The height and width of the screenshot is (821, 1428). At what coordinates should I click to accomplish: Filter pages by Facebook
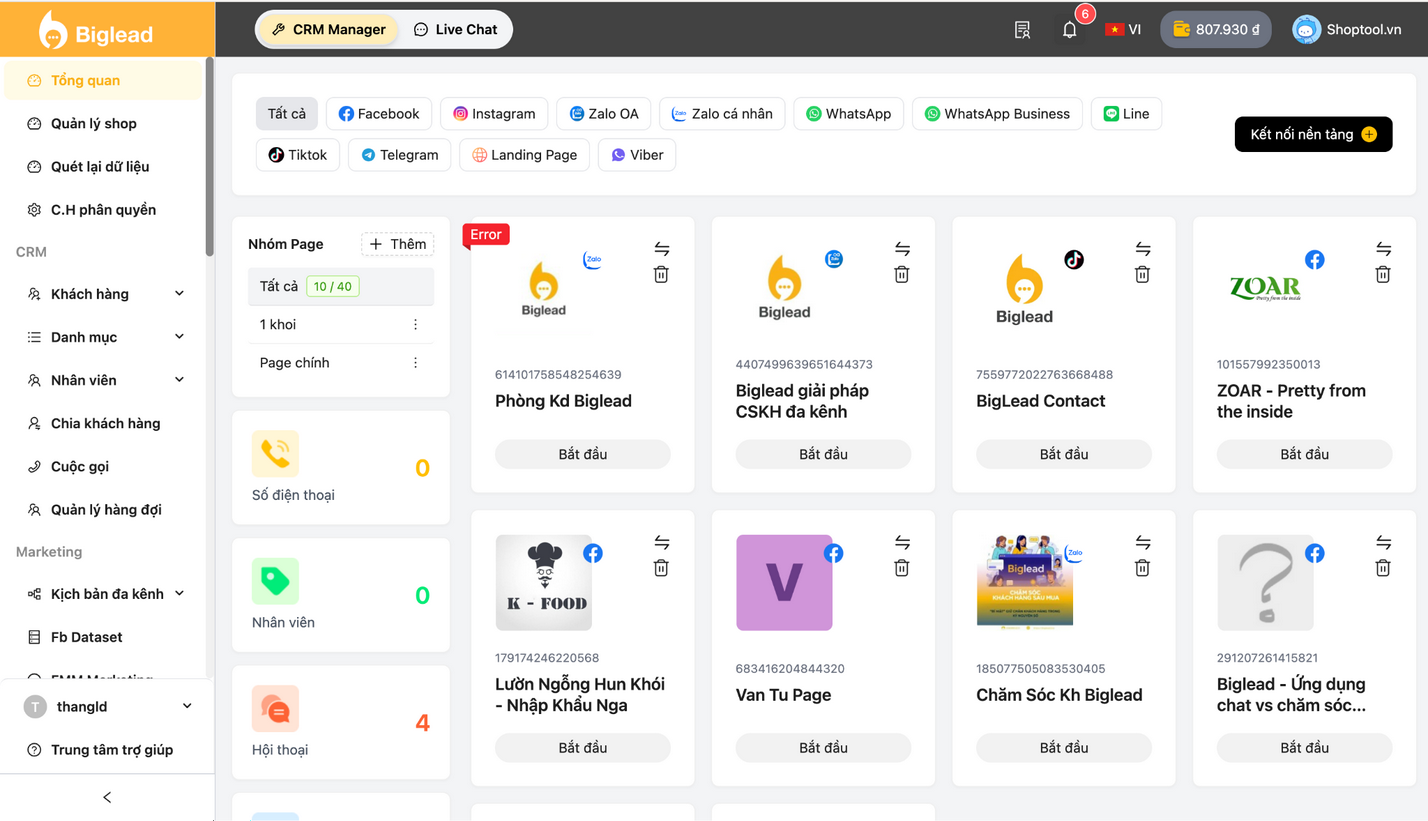tap(379, 114)
